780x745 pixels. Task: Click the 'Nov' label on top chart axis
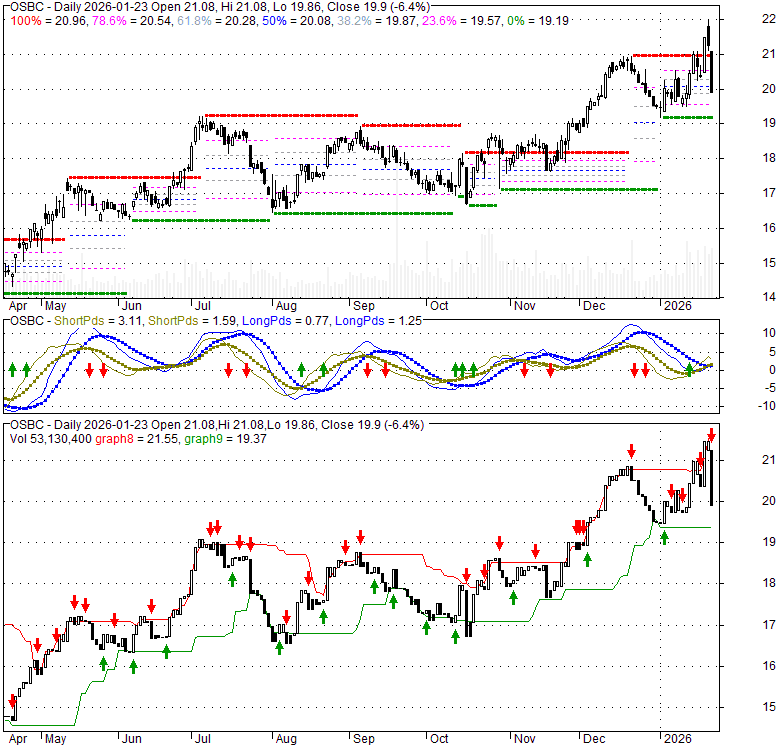[x=524, y=305]
